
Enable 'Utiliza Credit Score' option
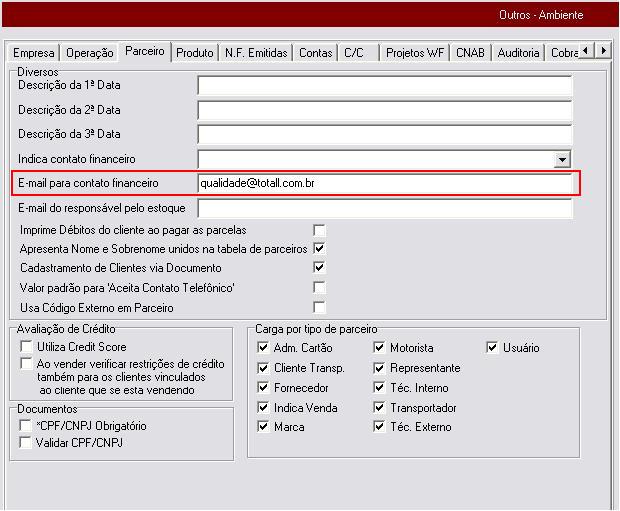(x=27, y=346)
